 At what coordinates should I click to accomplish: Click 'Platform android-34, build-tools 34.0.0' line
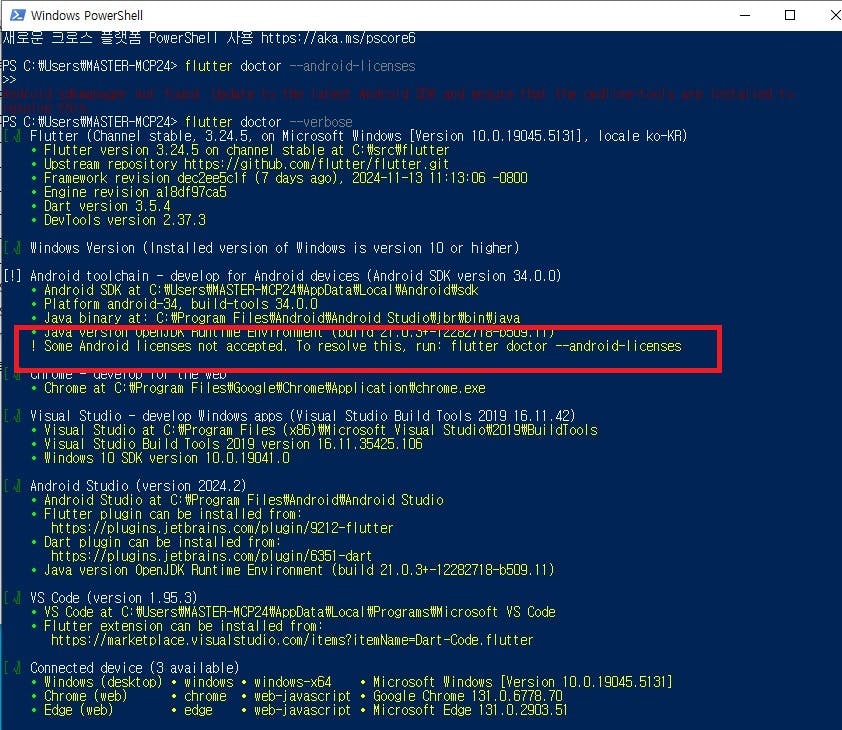tap(180, 304)
